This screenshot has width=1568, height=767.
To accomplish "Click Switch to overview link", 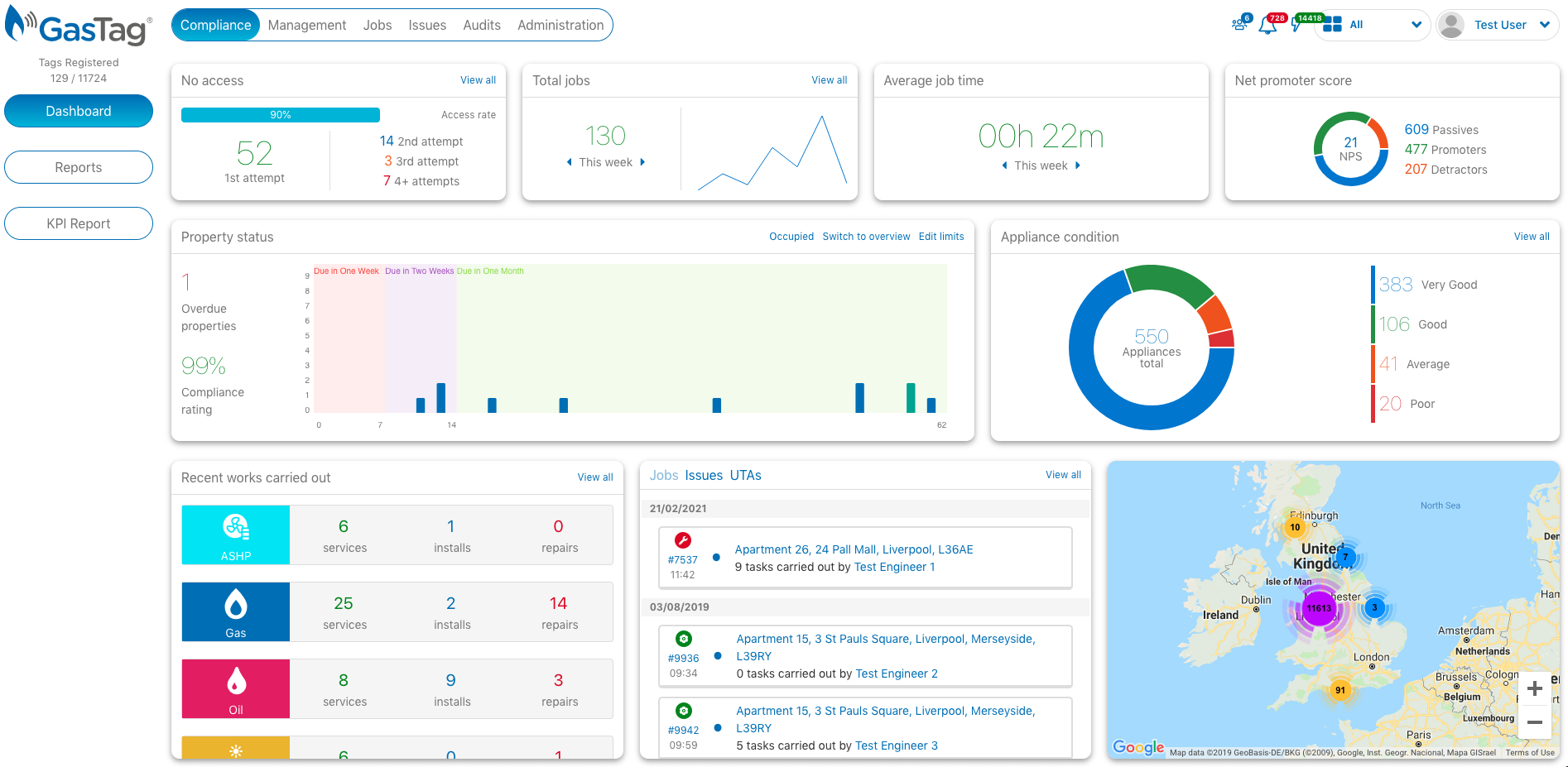I will tap(866, 237).
